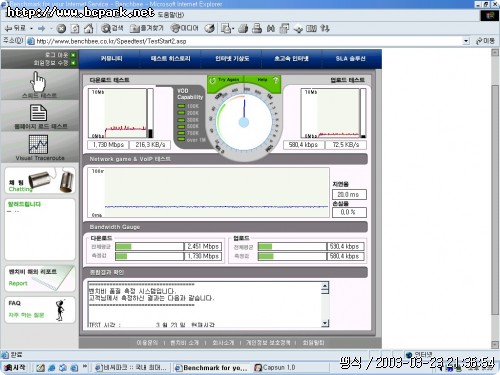Open History clock icon in toolbar
The height and width of the screenshot is (375, 500).
[210, 29]
